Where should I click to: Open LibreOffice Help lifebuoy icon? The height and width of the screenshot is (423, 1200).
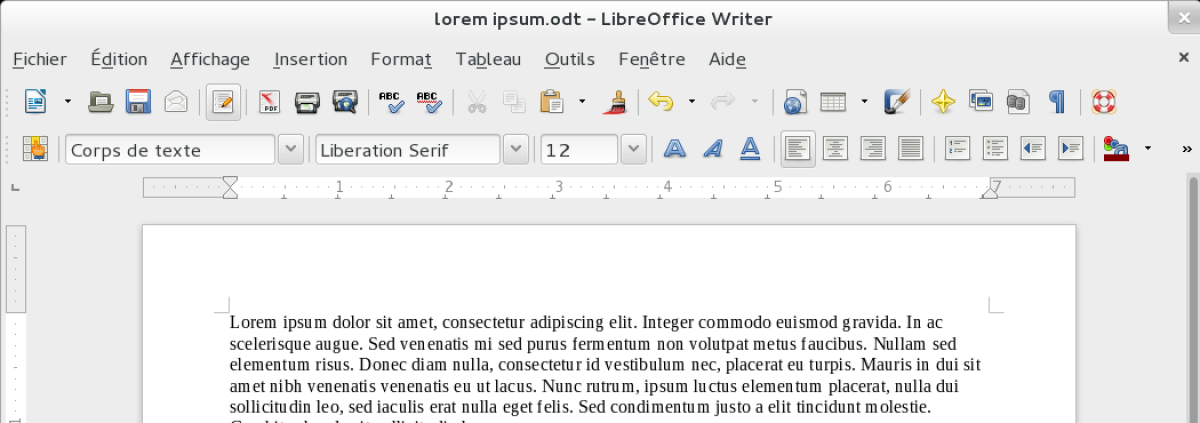(x=1103, y=101)
